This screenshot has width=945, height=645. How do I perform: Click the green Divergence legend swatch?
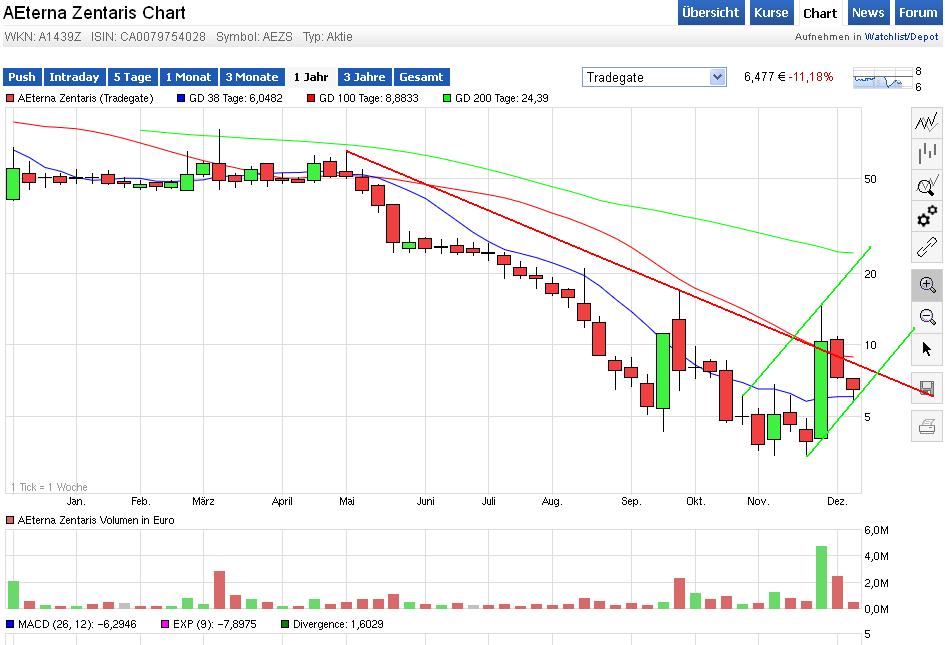[285, 624]
